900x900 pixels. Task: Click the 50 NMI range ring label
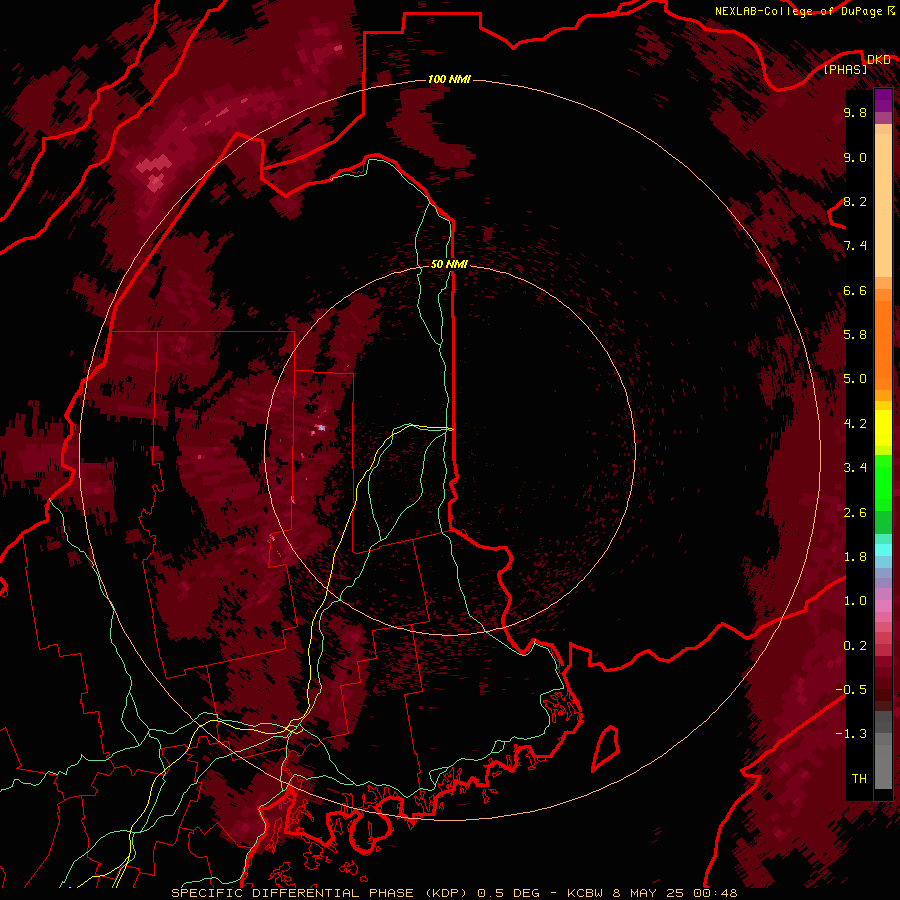tap(449, 265)
